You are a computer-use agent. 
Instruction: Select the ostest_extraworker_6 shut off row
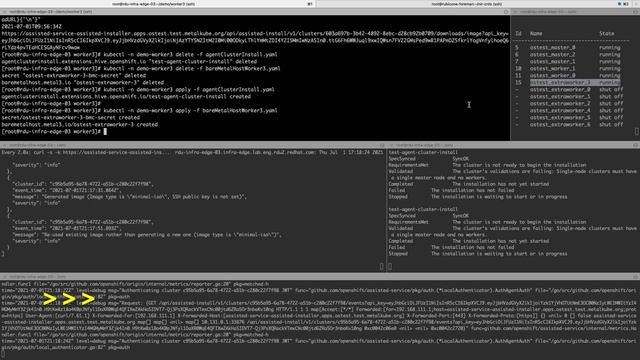click(x=569, y=124)
